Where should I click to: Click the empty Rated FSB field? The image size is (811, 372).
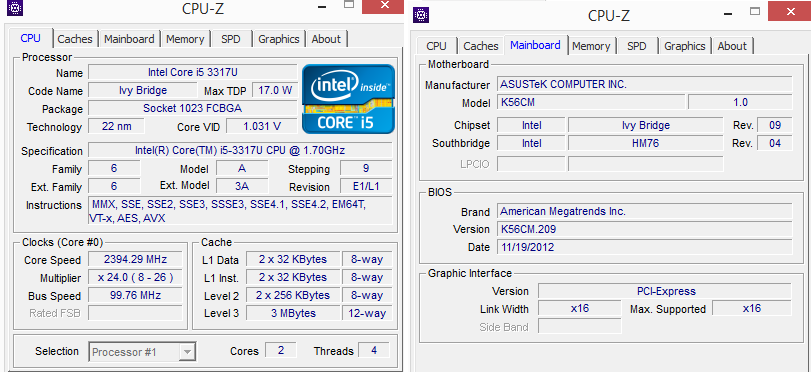point(136,313)
